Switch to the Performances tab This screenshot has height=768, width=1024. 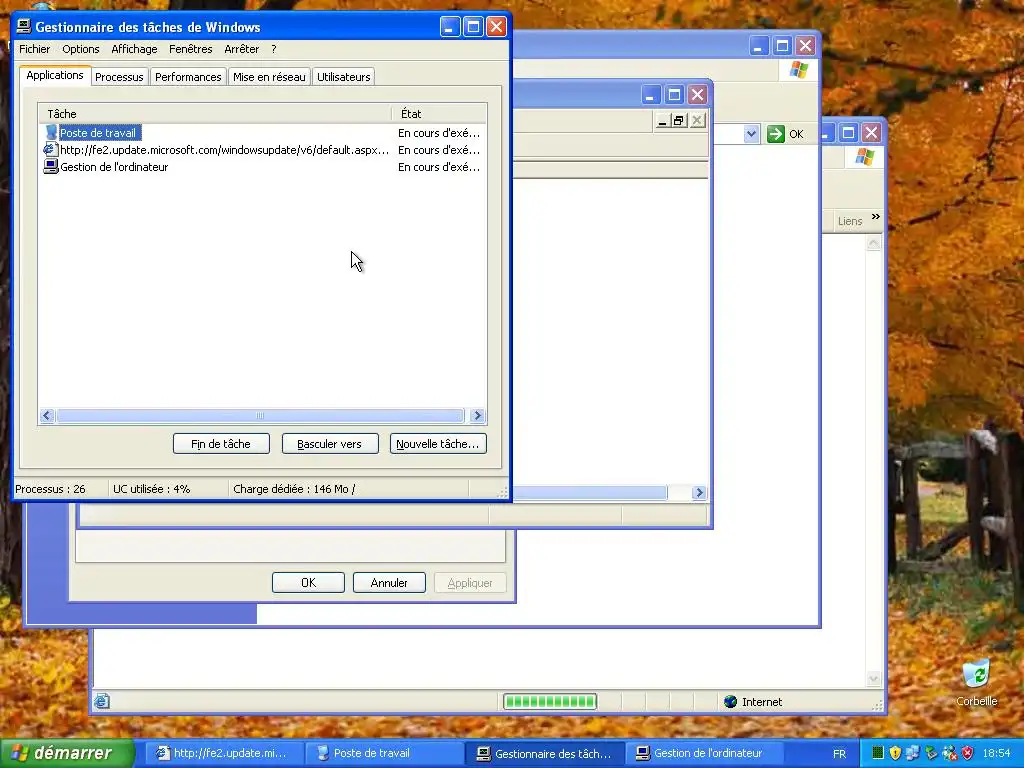point(188,77)
